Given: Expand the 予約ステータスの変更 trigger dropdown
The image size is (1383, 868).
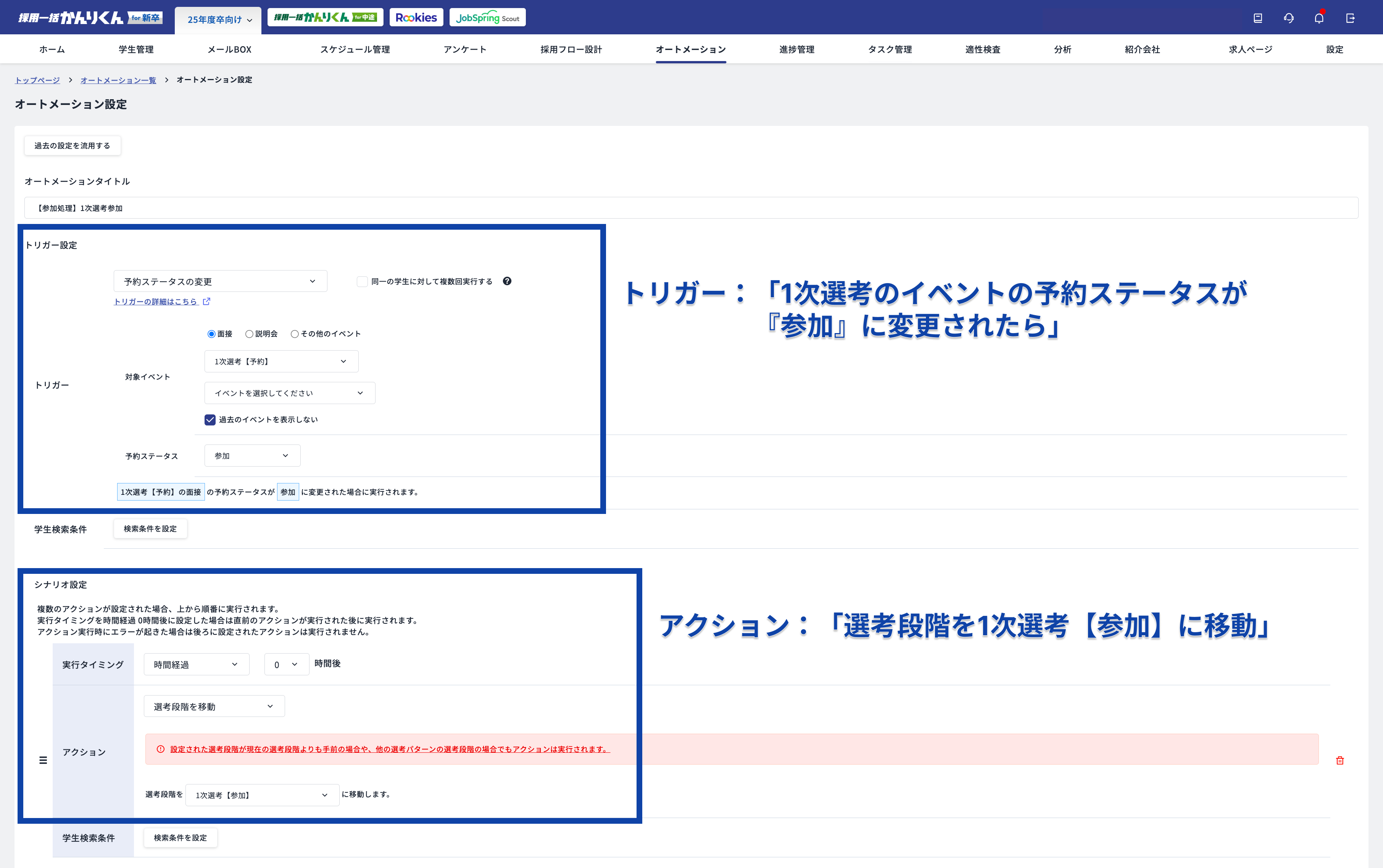Looking at the screenshot, I should (220, 281).
